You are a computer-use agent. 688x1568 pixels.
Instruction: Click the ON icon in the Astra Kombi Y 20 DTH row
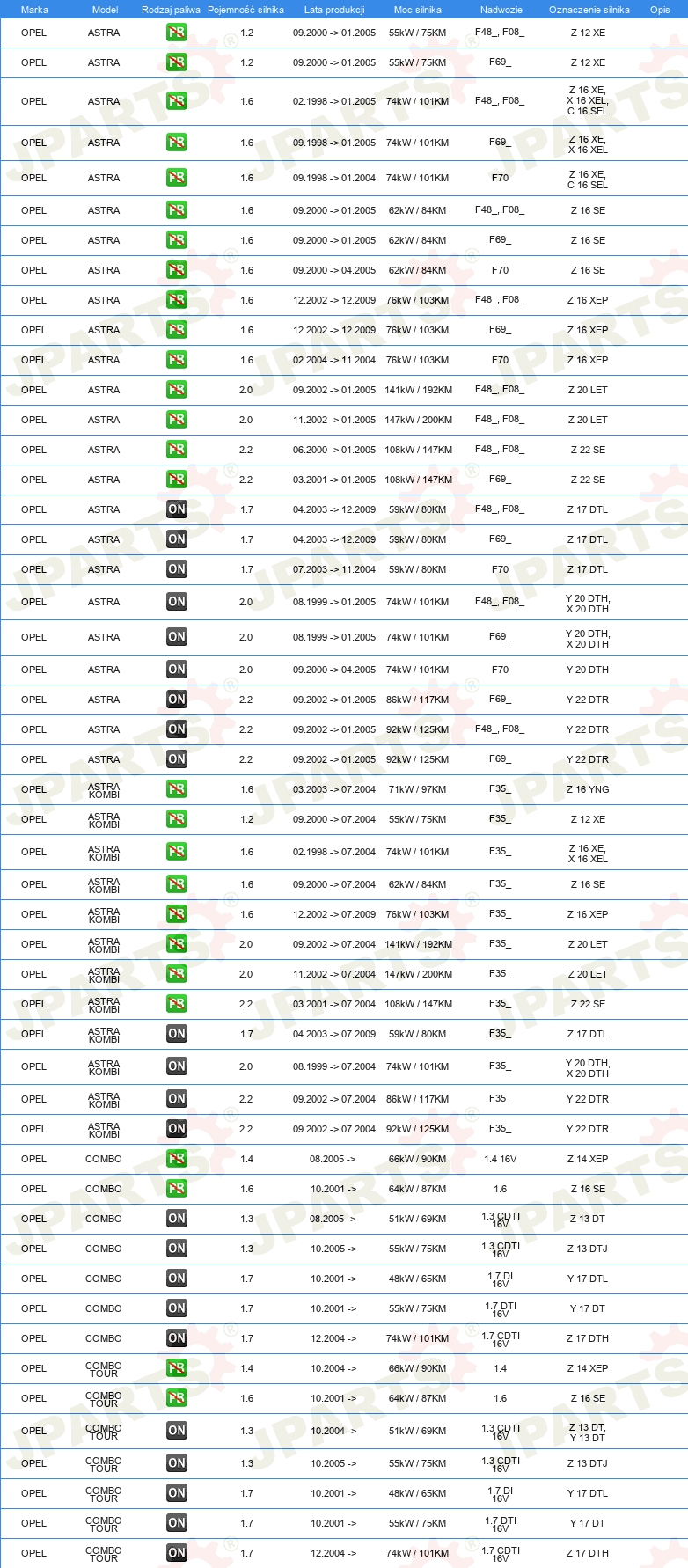pyautogui.click(x=177, y=1066)
